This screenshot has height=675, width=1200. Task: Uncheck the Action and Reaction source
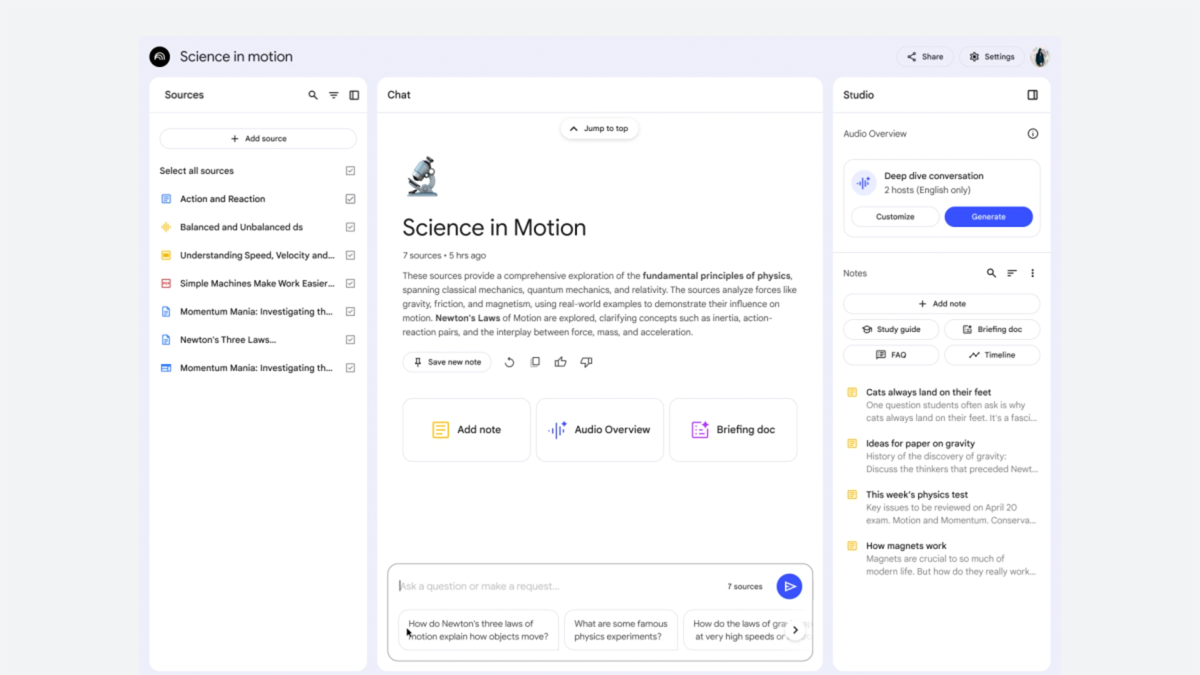click(349, 198)
